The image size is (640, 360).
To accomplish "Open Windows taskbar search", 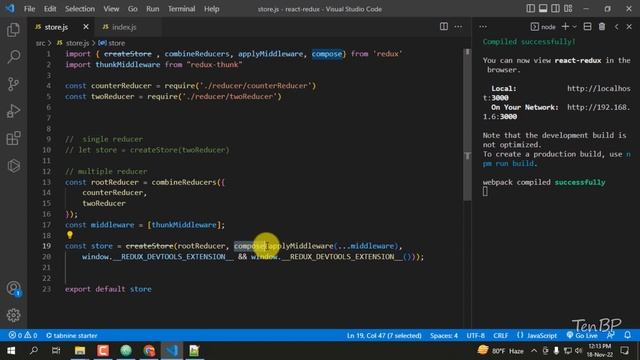I will pos(34,351).
